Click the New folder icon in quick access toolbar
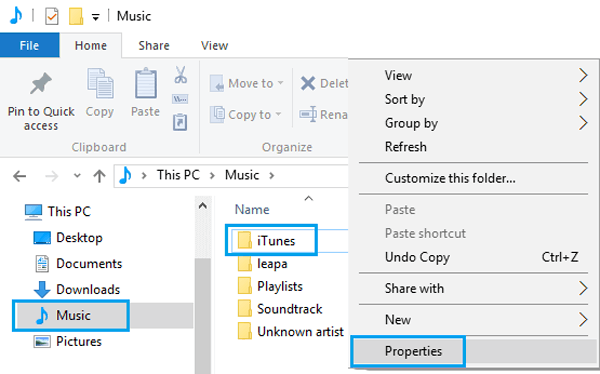Viewport: 600px width, 374px height. pos(76,16)
